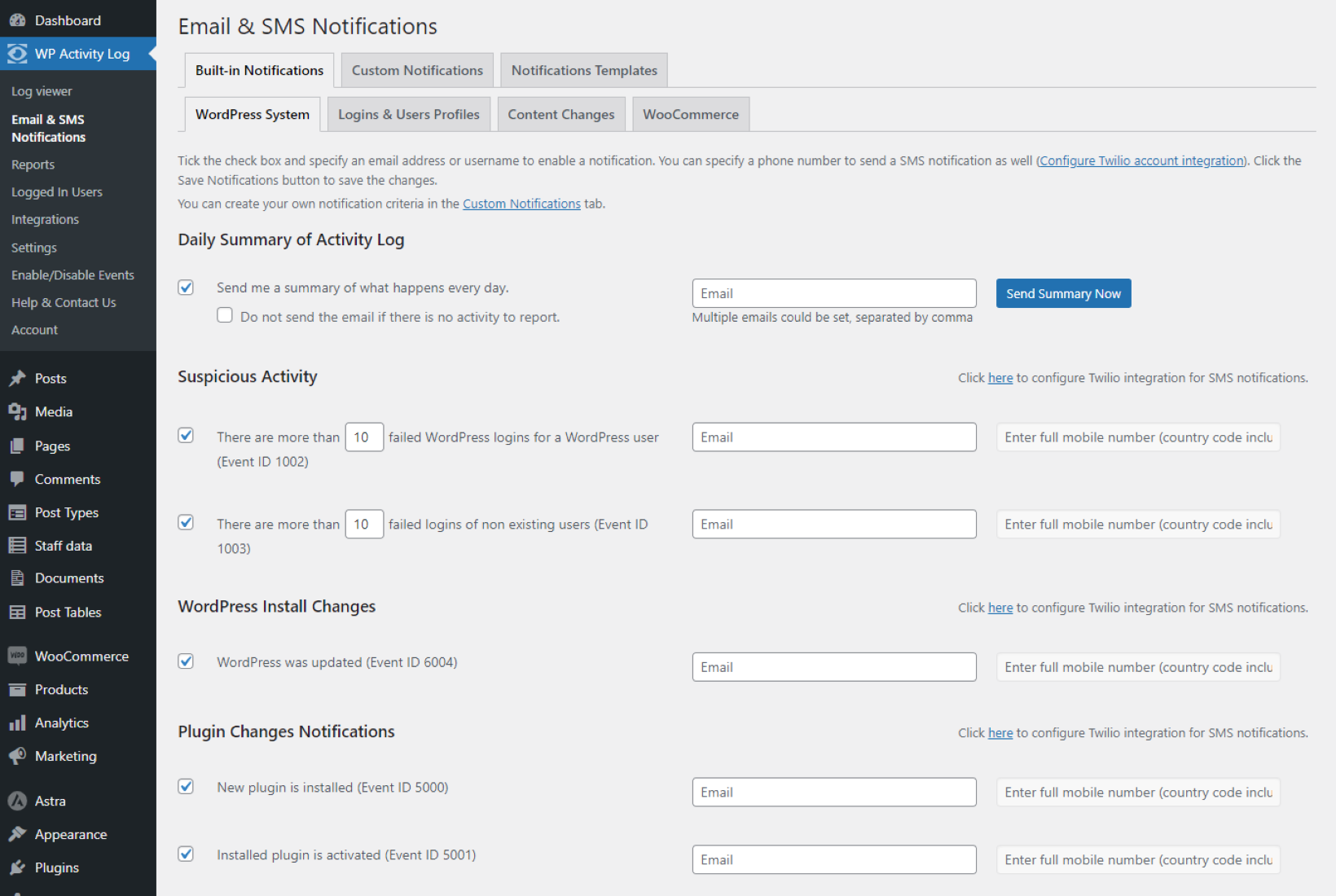Toggle WordPress was updated checkbox
This screenshot has height=896, width=1336.
(x=186, y=661)
